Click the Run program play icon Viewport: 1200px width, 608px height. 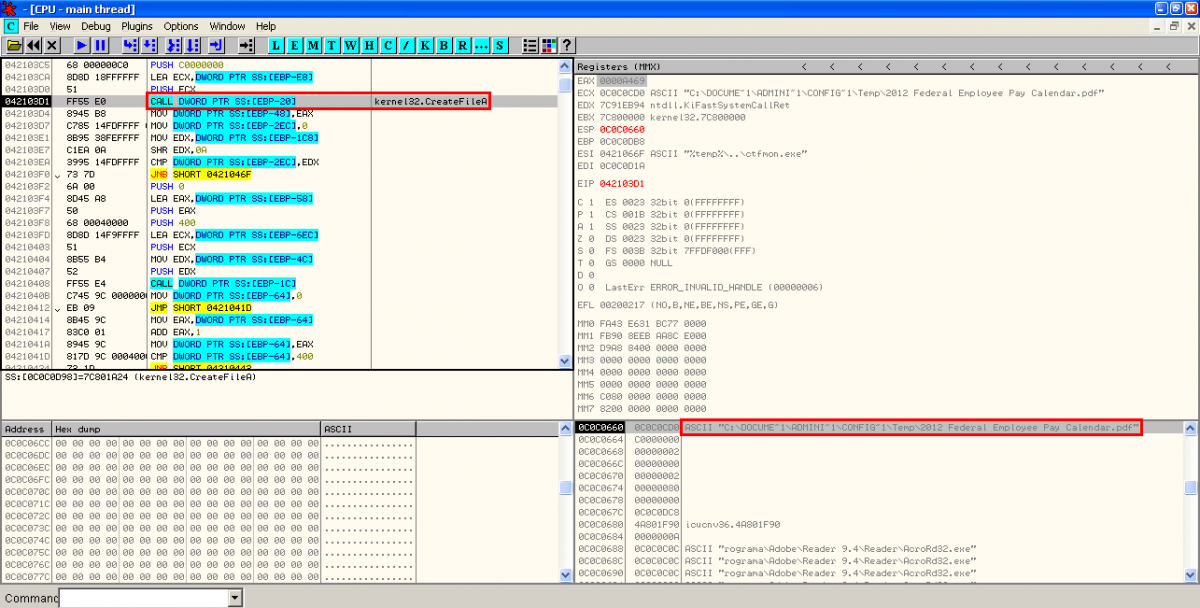pyautogui.click(x=82, y=46)
